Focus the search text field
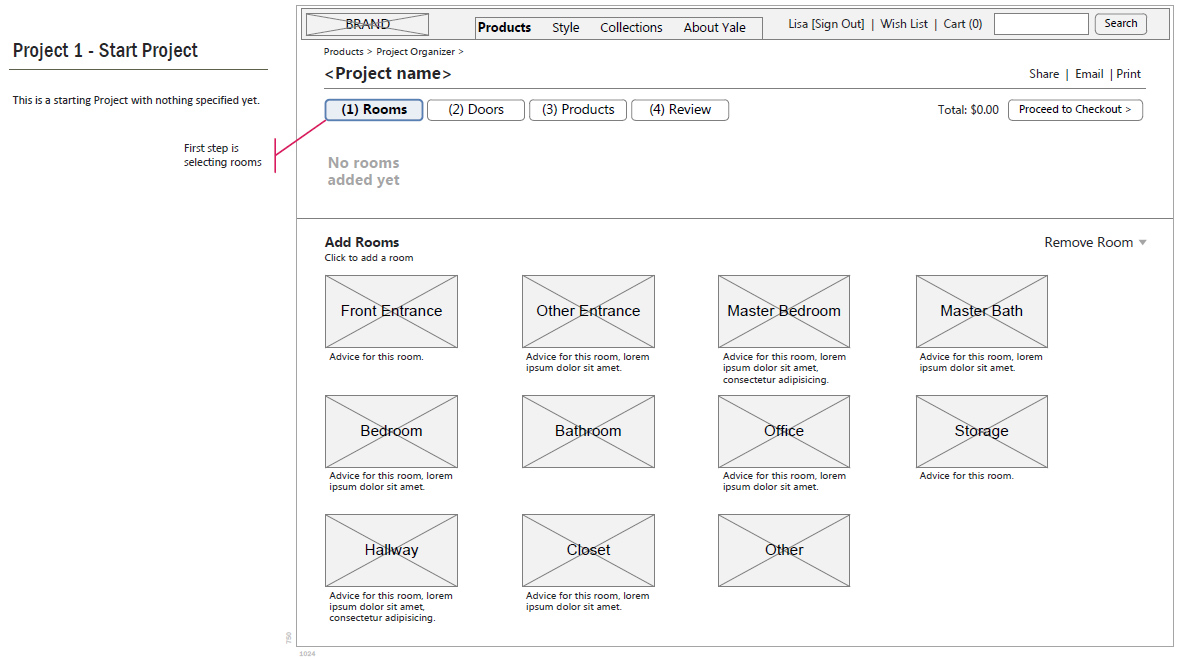The height and width of the screenshot is (659, 1179). click(x=1041, y=24)
